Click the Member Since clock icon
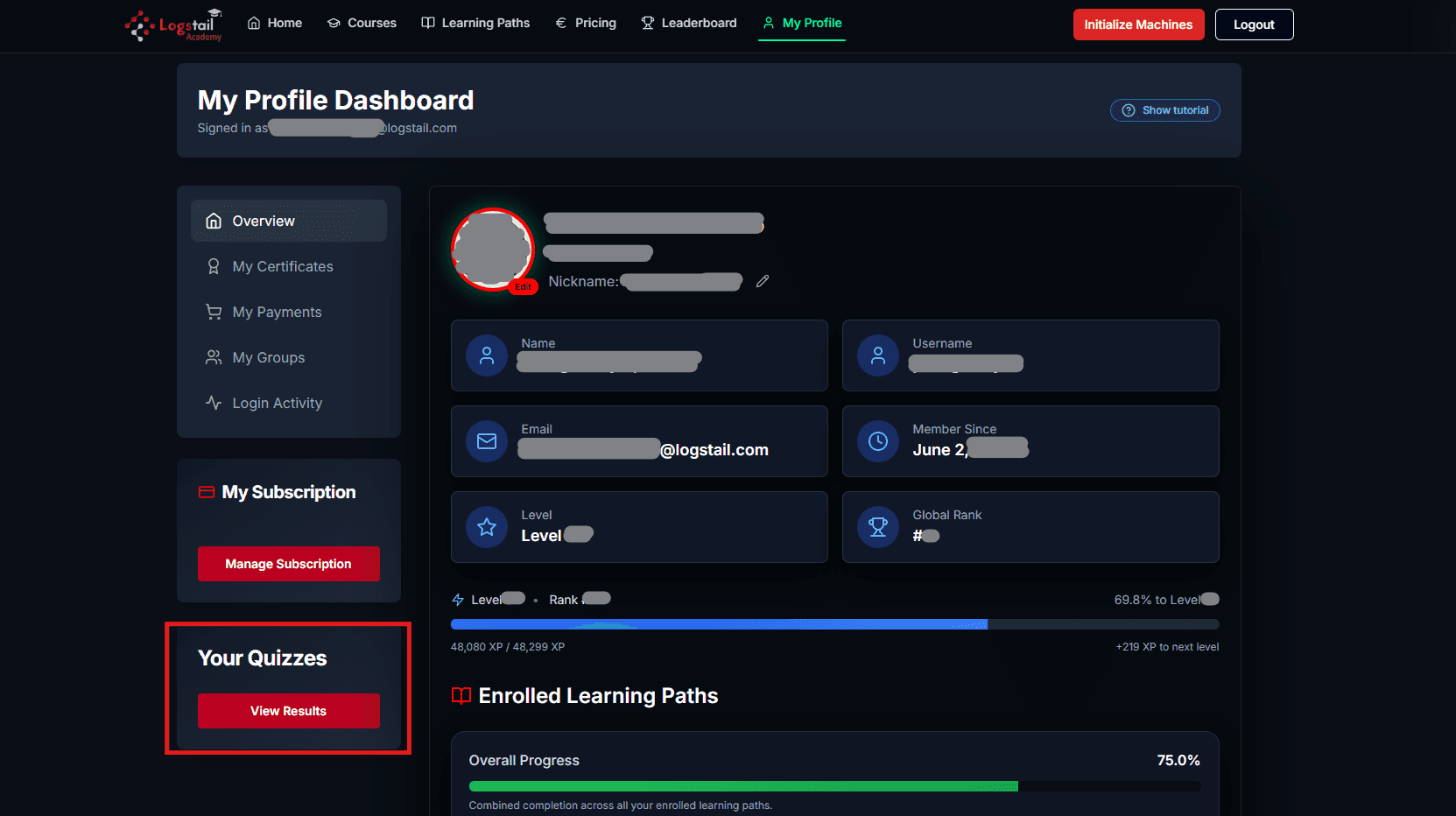The width and height of the screenshot is (1456, 816). (878, 441)
